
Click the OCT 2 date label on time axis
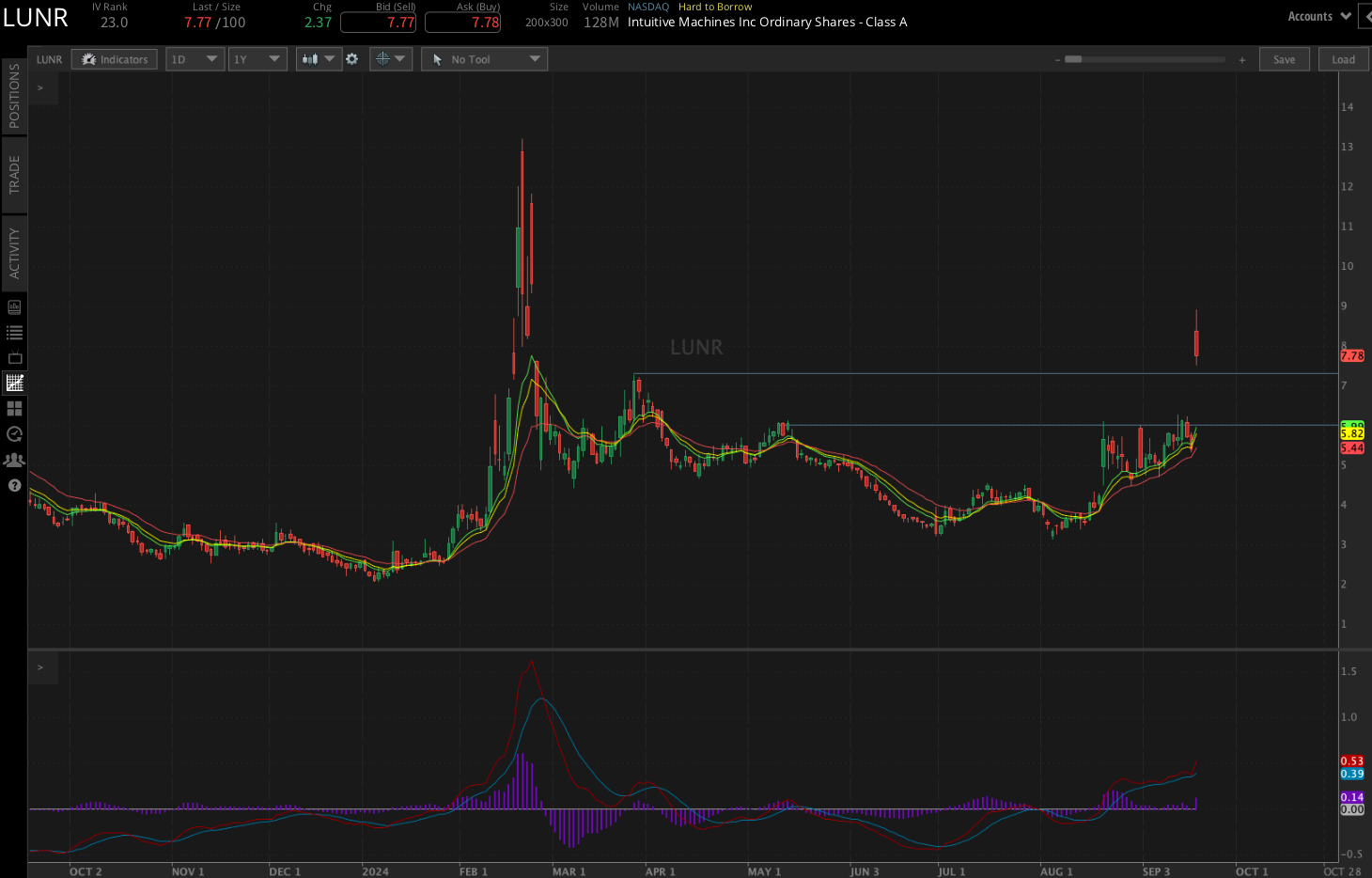(86, 871)
